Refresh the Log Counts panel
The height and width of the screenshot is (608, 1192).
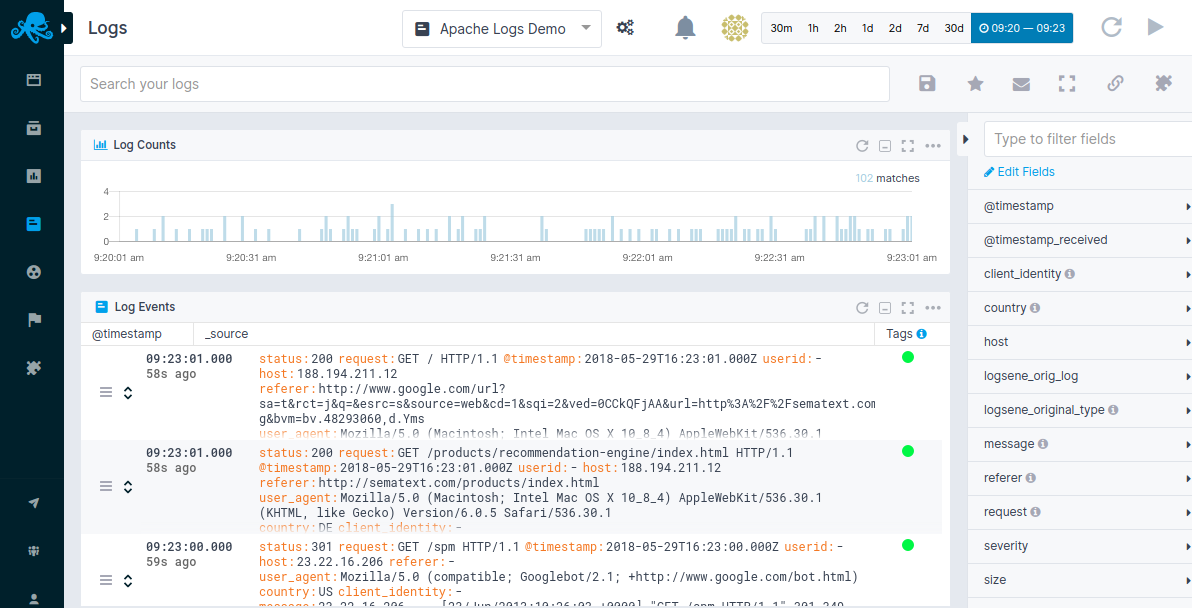[862, 146]
